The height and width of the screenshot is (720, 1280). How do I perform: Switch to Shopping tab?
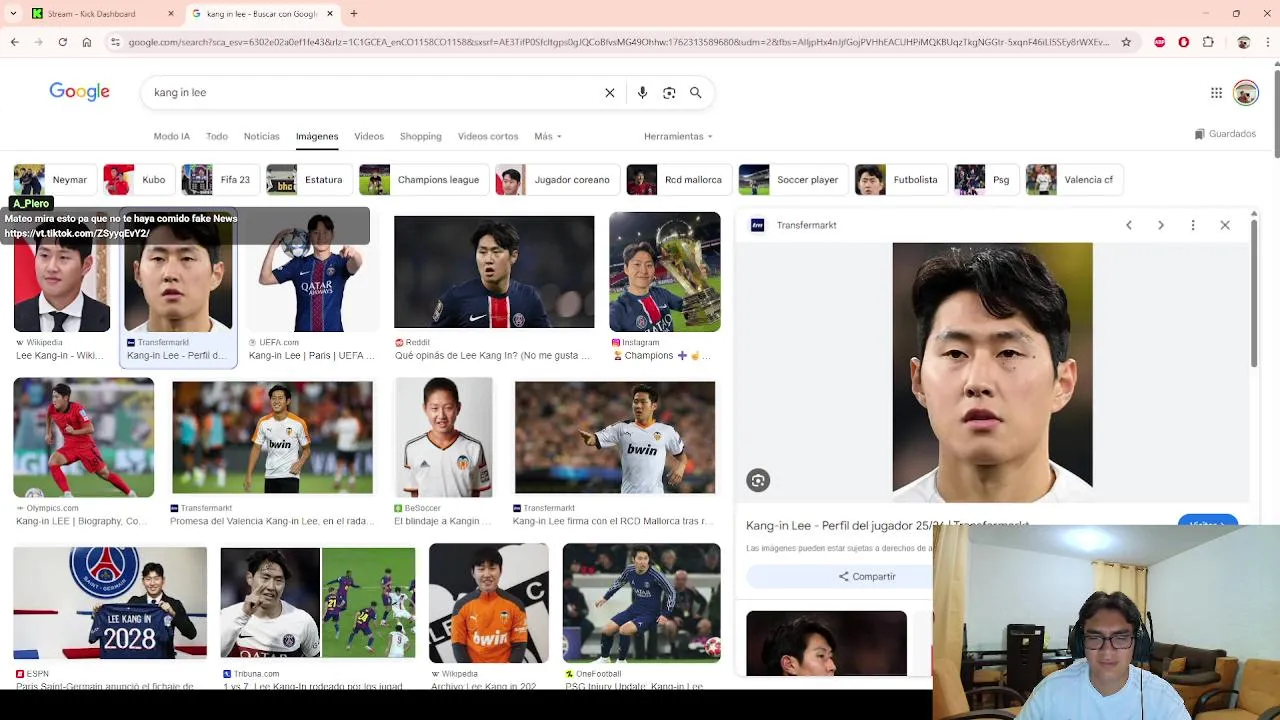click(420, 136)
